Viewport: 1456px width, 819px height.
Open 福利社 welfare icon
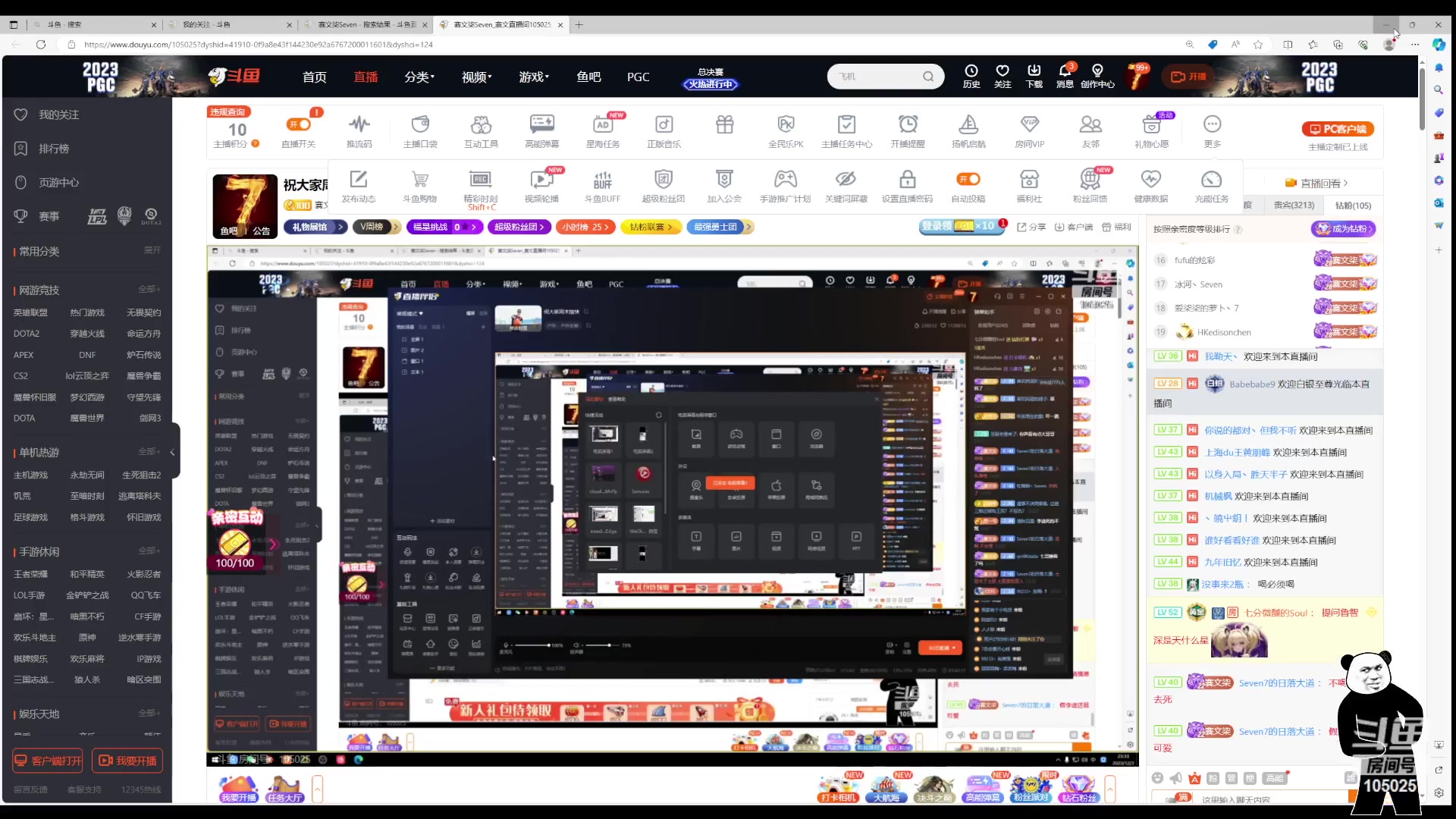click(1029, 186)
